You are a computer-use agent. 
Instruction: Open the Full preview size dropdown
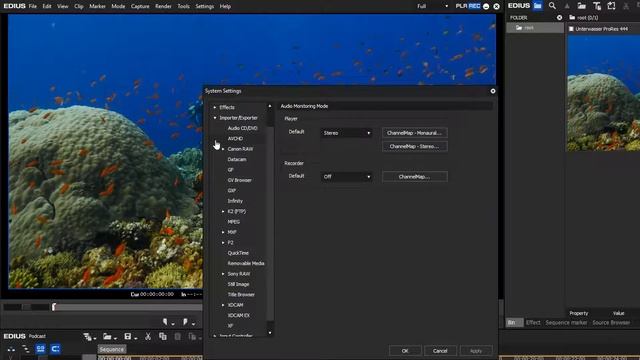point(432,6)
